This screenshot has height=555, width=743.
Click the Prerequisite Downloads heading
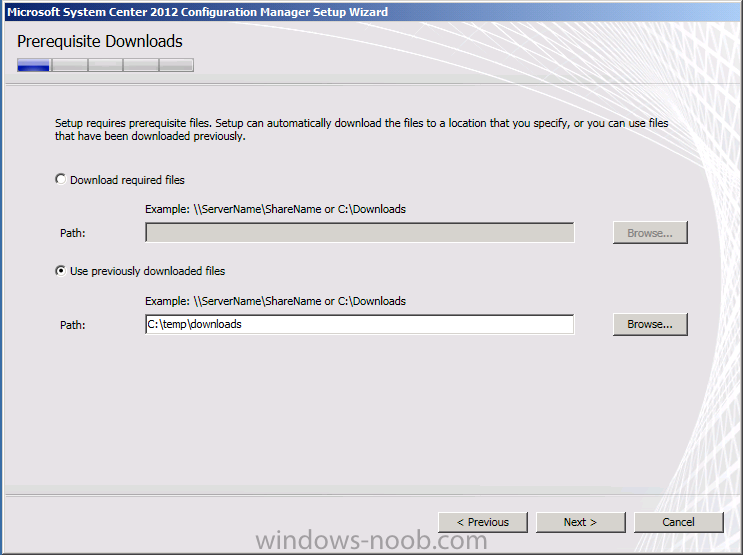[100, 41]
